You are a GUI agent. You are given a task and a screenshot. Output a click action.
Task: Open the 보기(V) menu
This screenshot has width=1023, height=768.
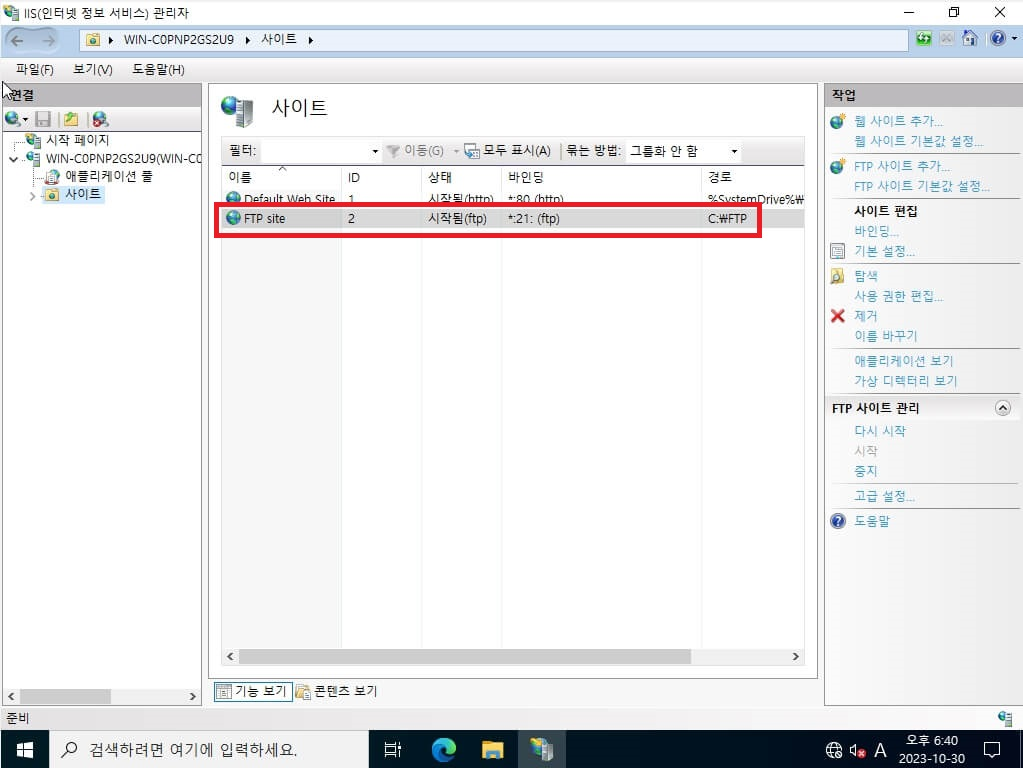click(x=93, y=69)
